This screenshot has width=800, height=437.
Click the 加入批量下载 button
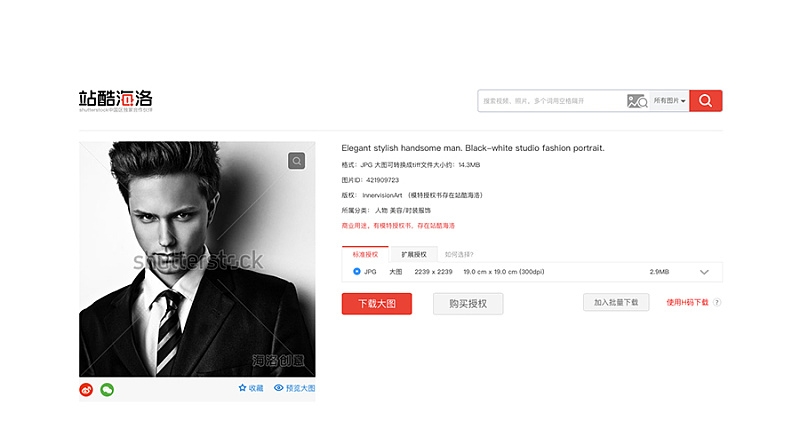[616, 302]
